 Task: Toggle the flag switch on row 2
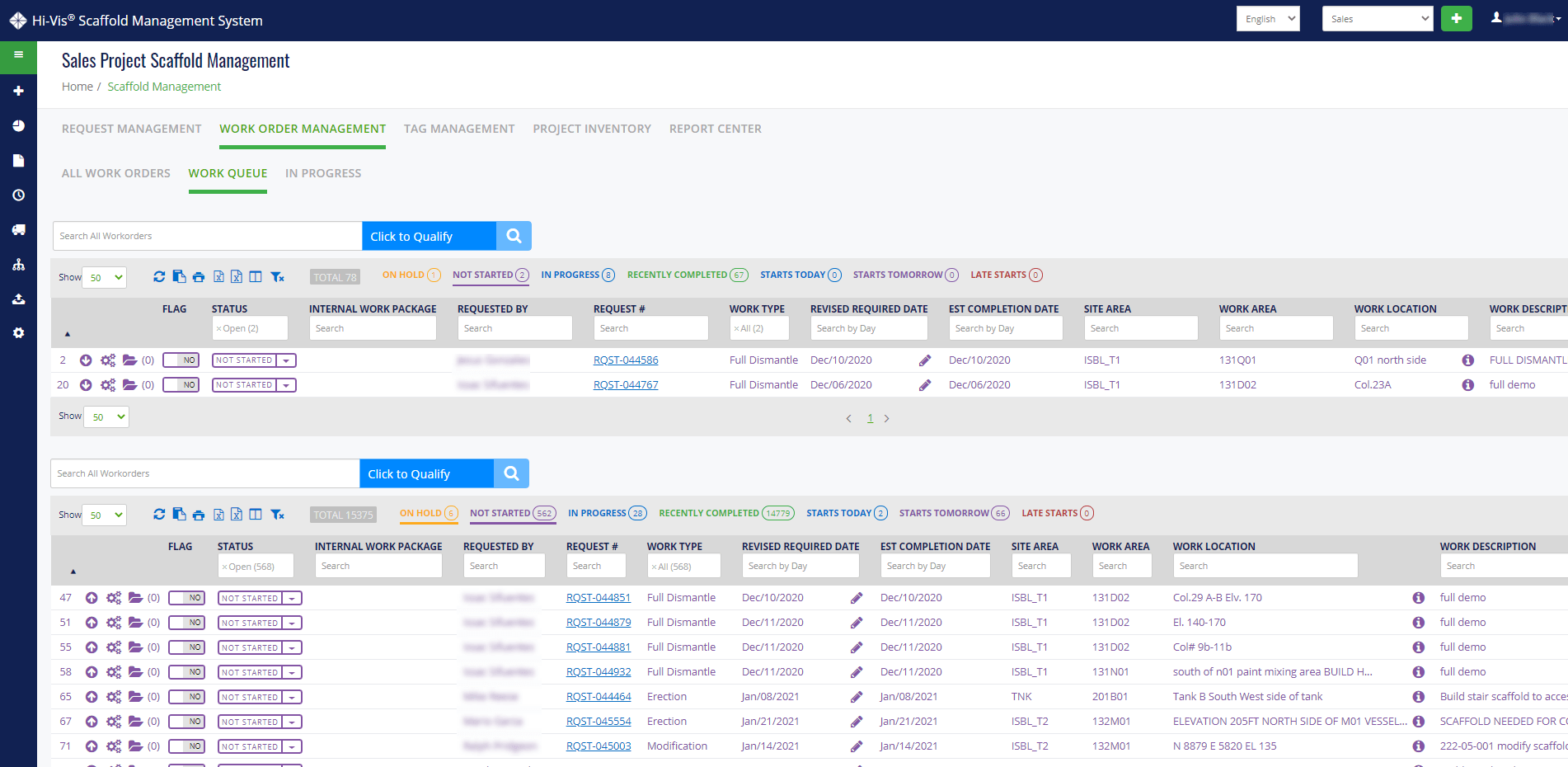click(181, 360)
